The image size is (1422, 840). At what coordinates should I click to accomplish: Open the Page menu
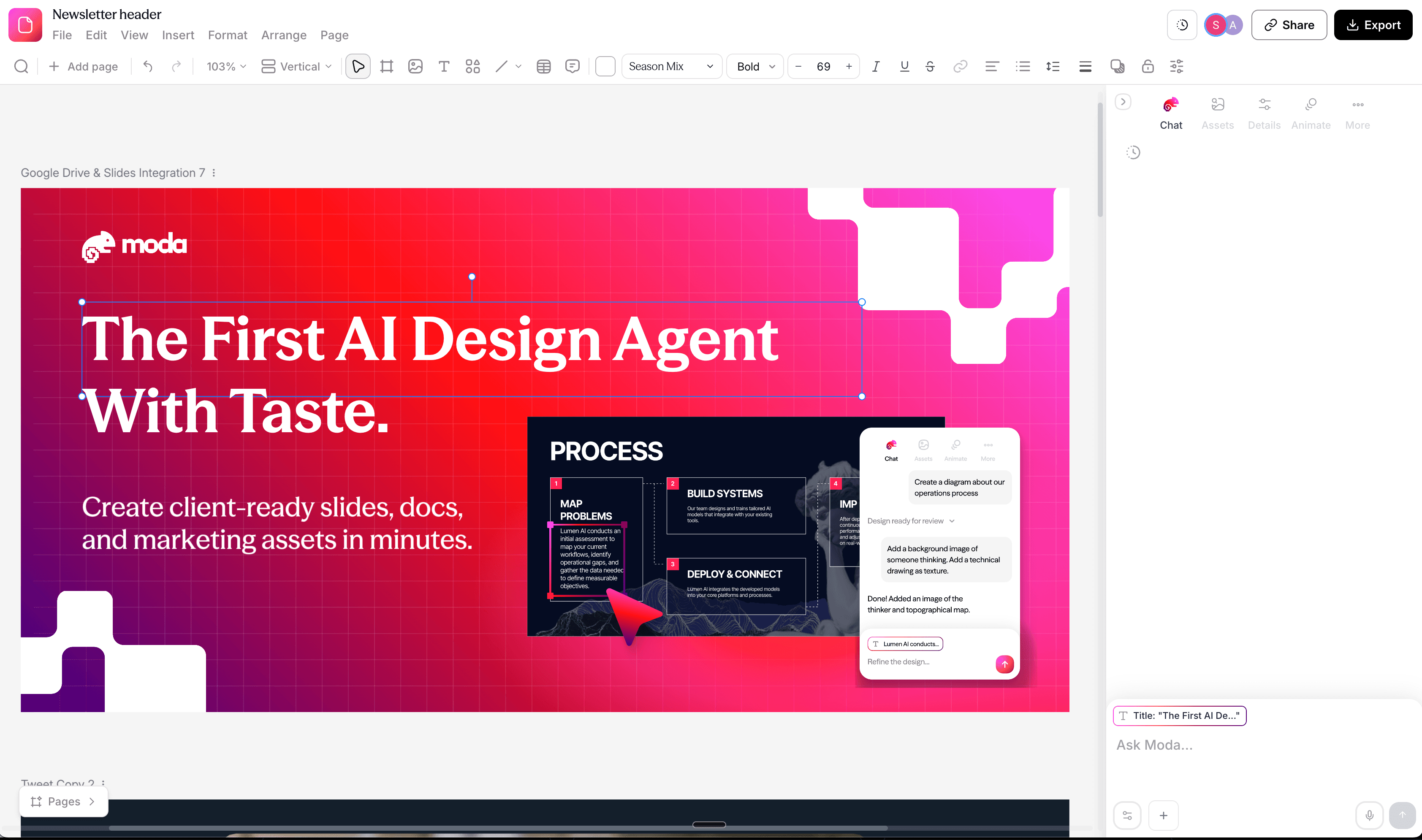click(334, 35)
